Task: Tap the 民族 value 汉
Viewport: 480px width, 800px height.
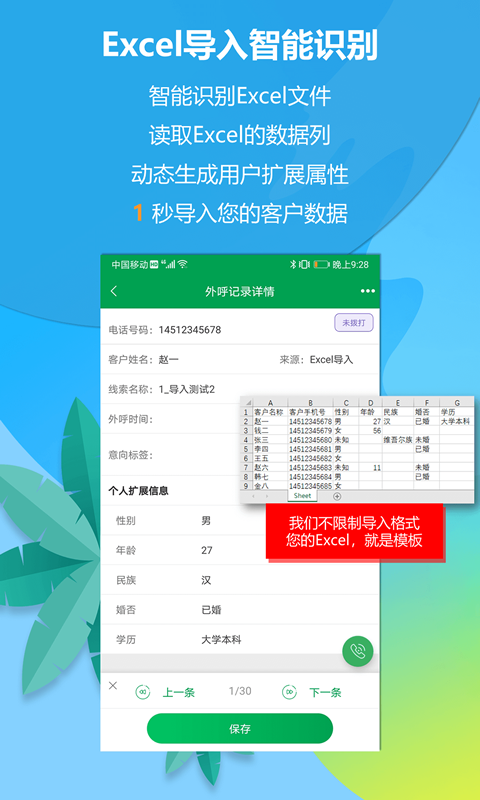Action: [206, 580]
